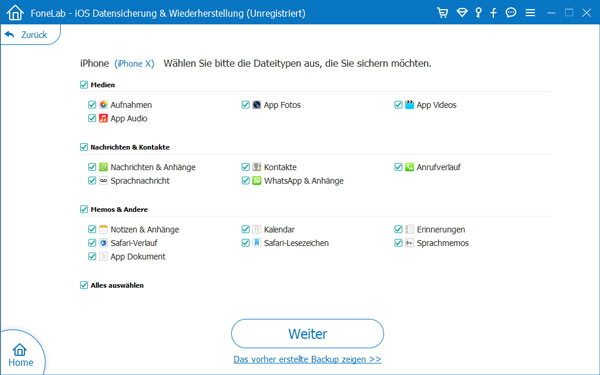
Task: Click the App Dokument label text
Action: point(138,256)
